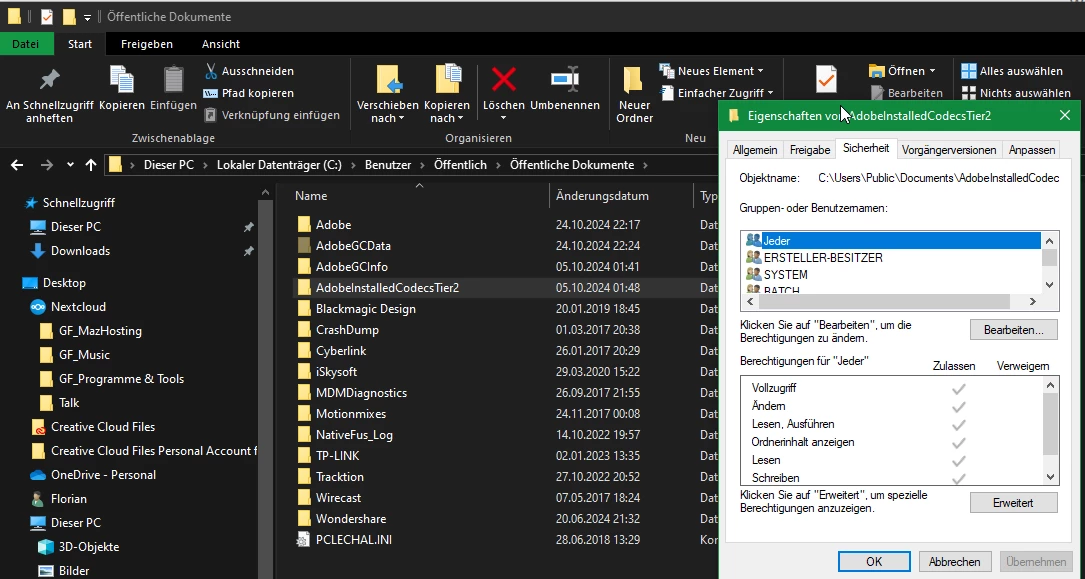The image size is (1085, 579).
Task: Click Alles auswählen in the ribbon
Action: (1012, 71)
